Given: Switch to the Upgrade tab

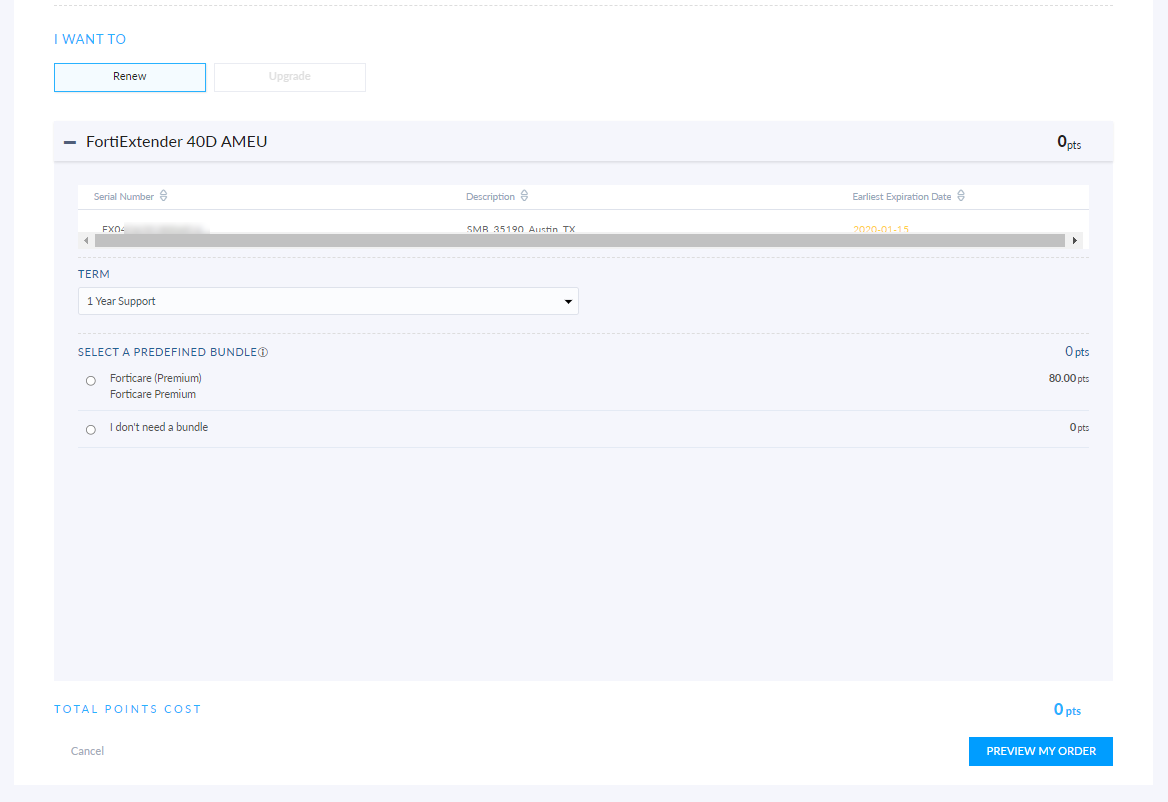Looking at the screenshot, I should click(289, 77).
